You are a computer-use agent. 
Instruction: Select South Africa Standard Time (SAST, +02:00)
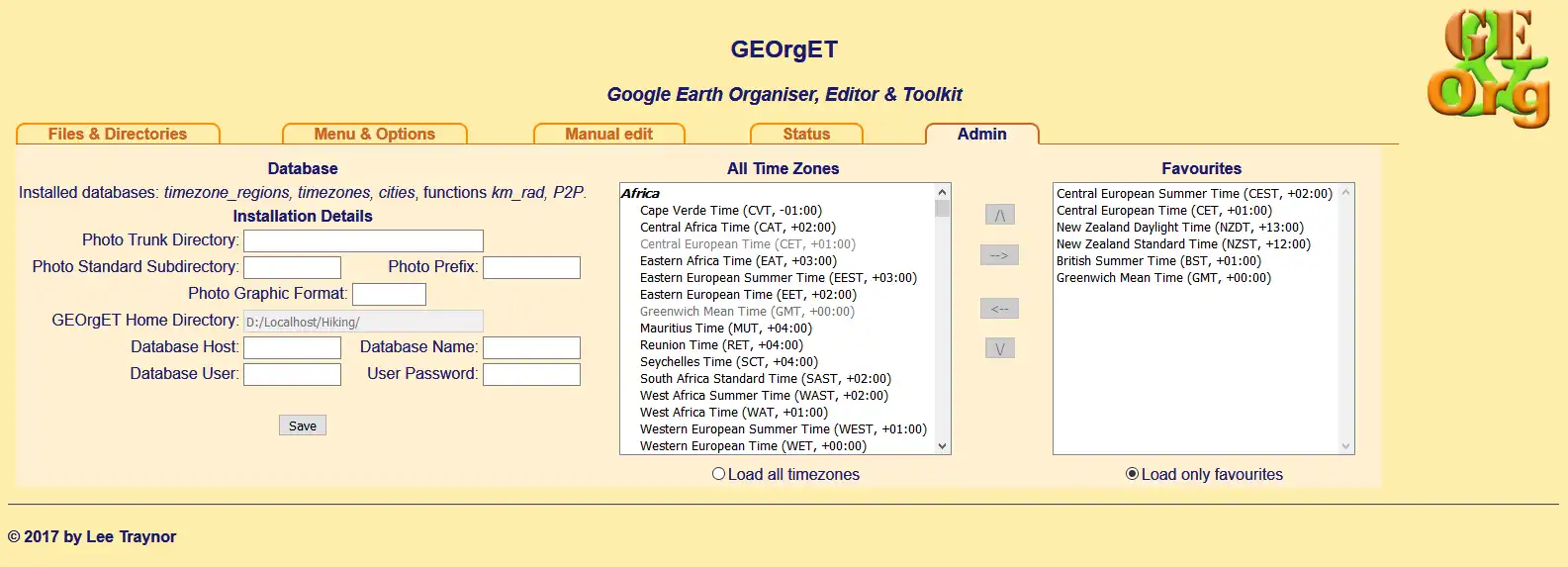(x=766, y=379)
